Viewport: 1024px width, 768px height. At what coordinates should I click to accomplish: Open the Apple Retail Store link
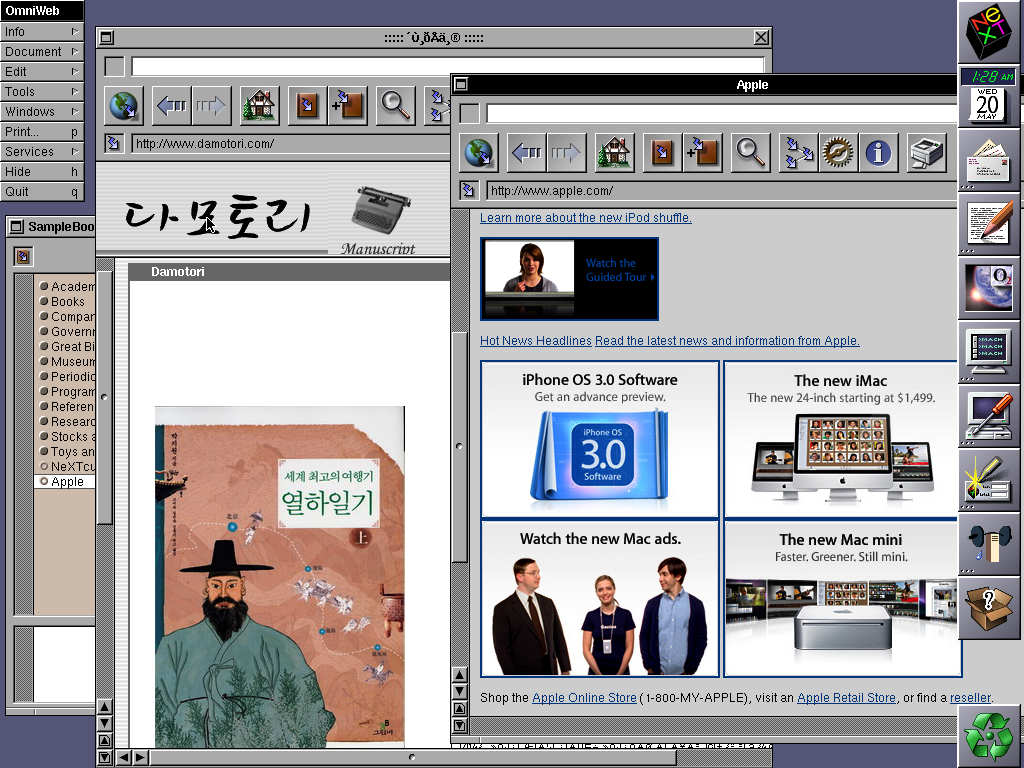pos(846,697)
